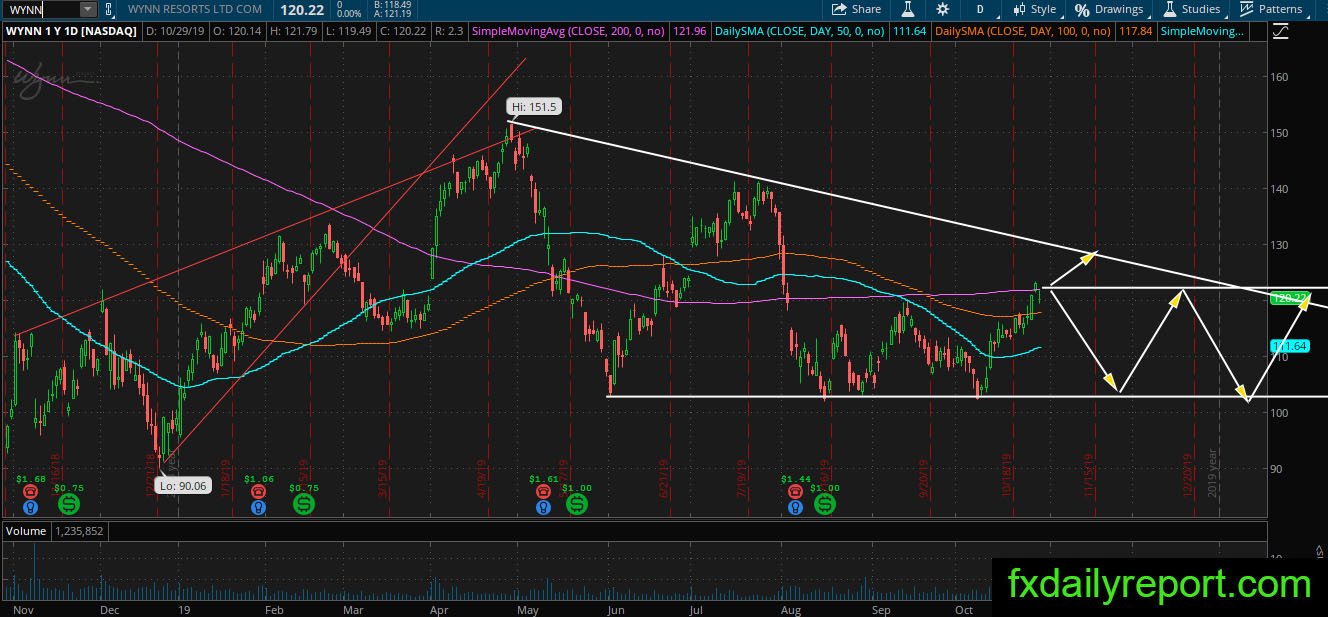Click the $1.00 dividend icon above May

point(576,505)
